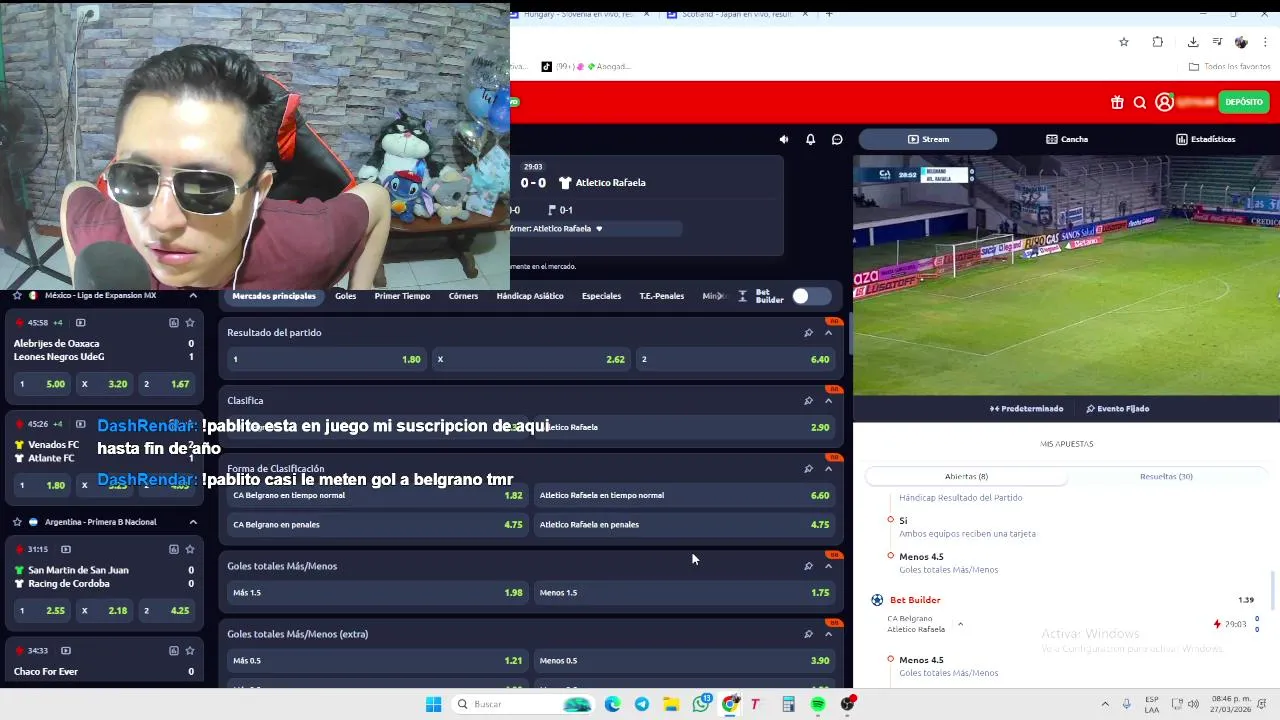Switch to the Especiales tab
This screenshot has height=720, width=1280.
[x=601, y=296]
